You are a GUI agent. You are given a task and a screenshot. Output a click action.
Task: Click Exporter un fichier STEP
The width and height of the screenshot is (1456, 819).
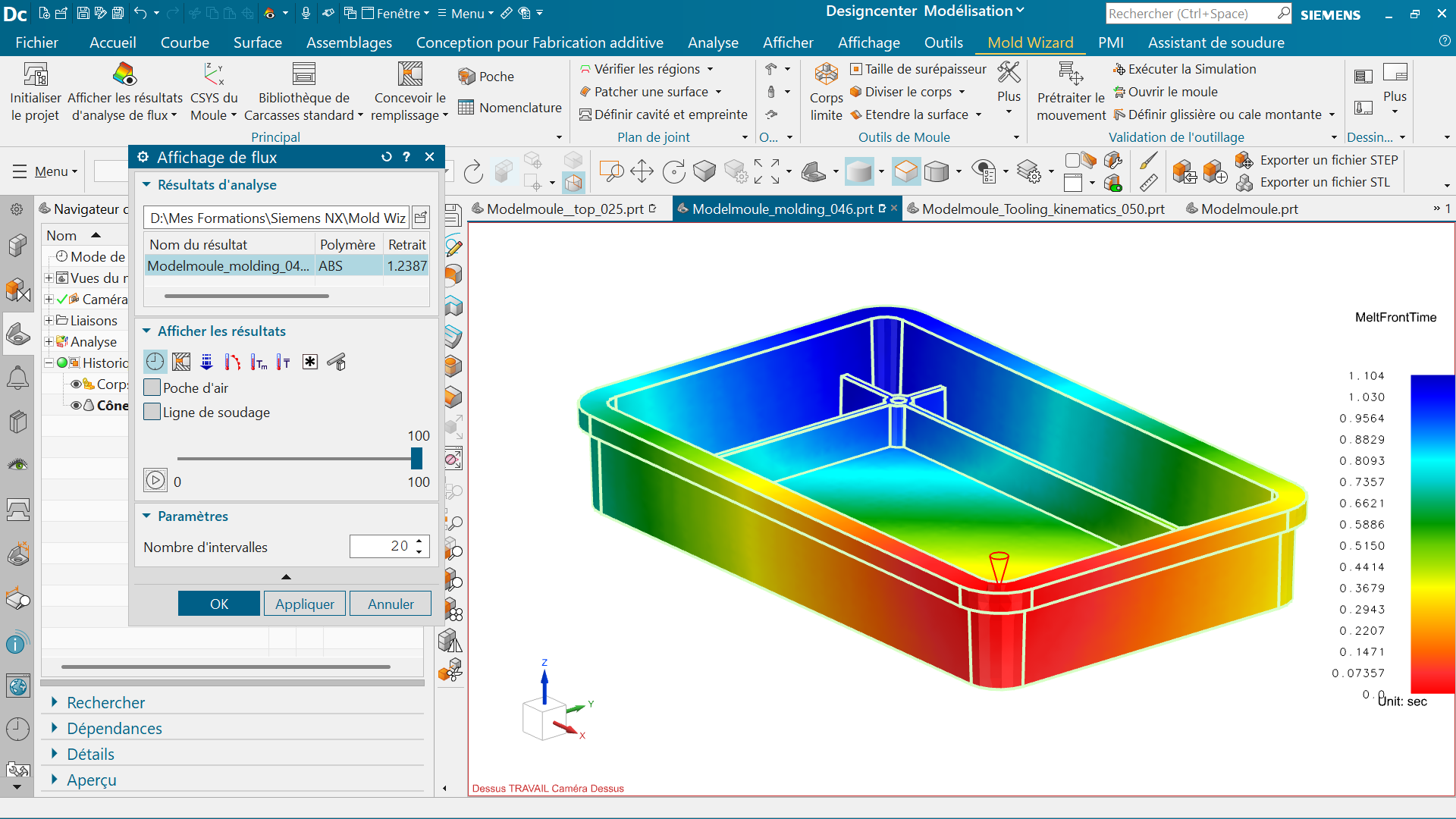point(1317,160)
